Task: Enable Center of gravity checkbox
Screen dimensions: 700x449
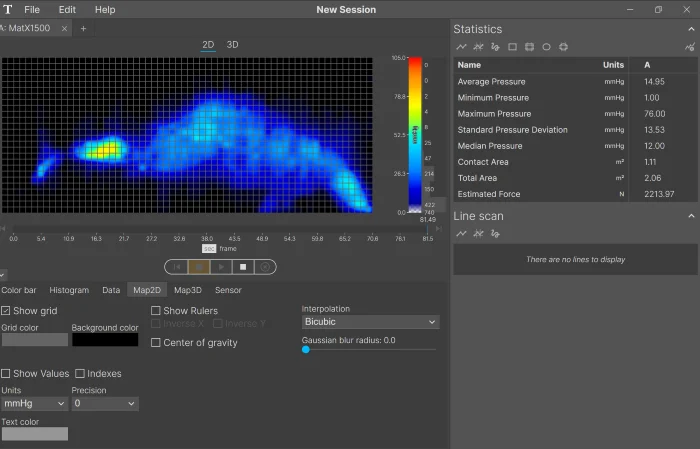Action: 156,343
